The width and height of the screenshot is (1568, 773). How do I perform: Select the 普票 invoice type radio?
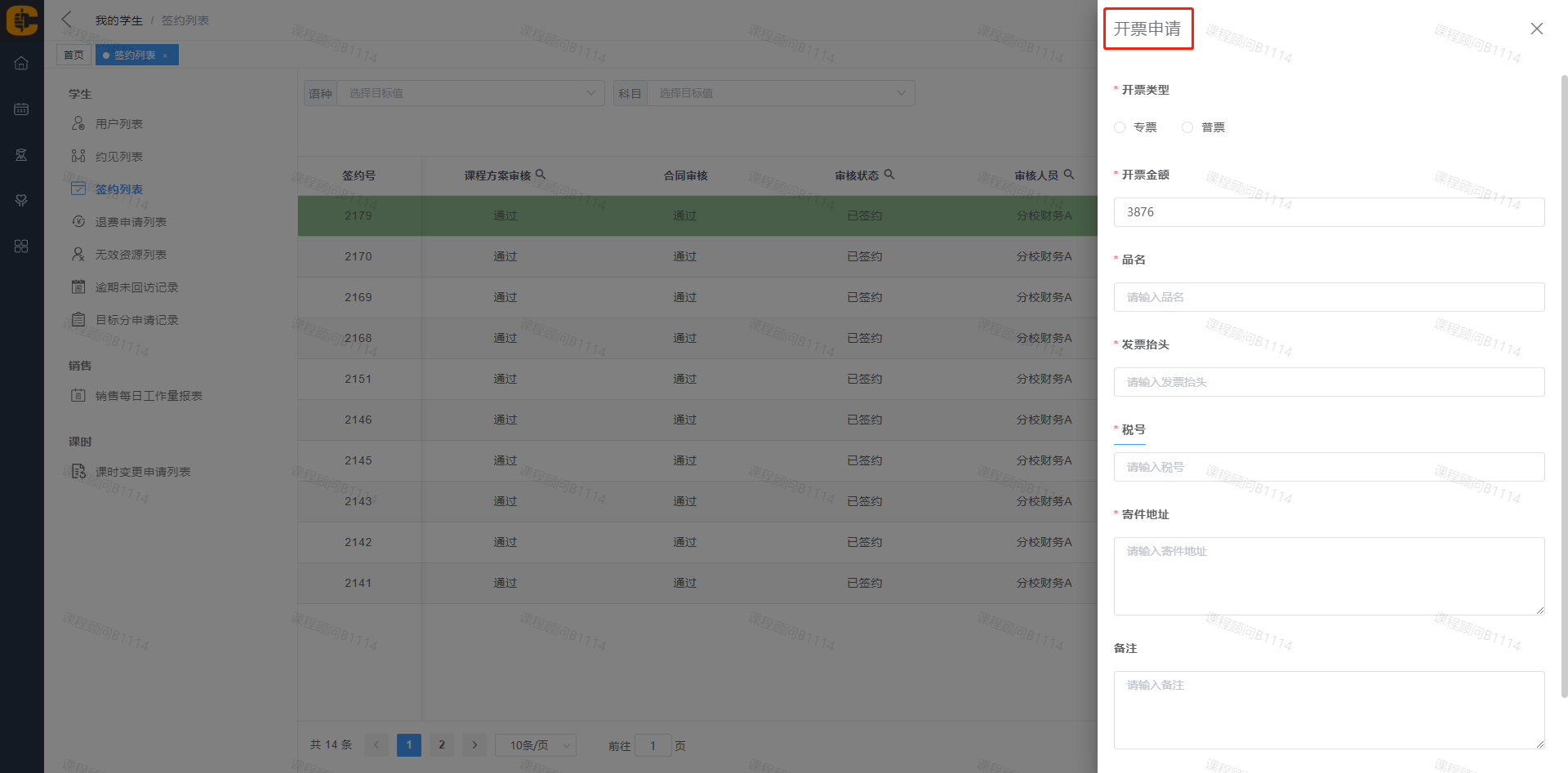(1187, 127)
